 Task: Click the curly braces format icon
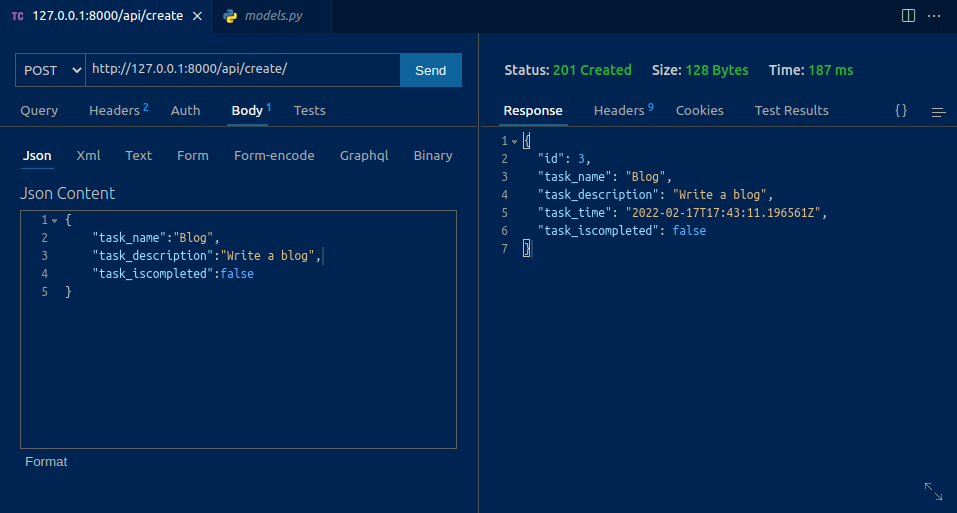pos(901,111)
